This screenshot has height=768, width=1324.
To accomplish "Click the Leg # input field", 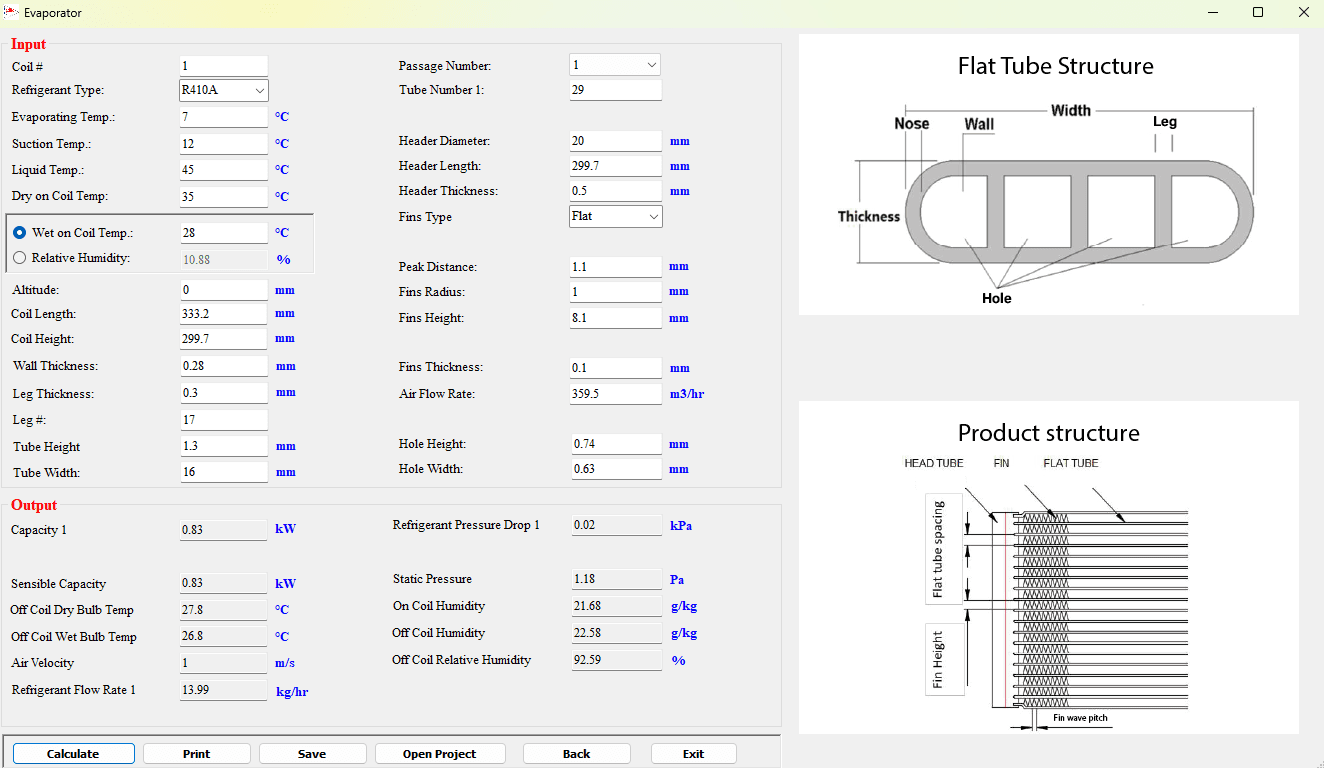I will tap(224, 420).
